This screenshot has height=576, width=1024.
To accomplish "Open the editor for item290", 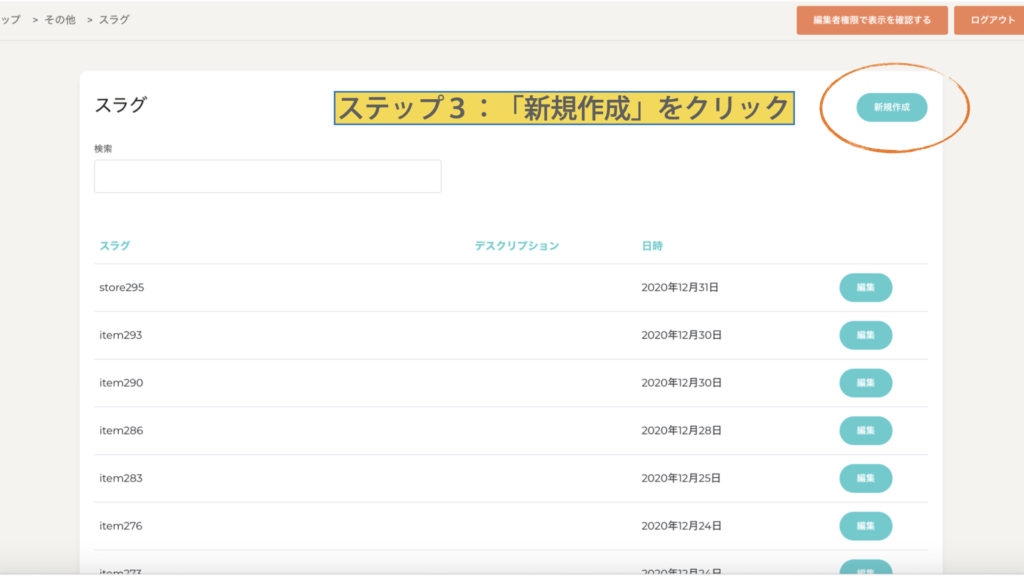I will [x=865, y=383].
